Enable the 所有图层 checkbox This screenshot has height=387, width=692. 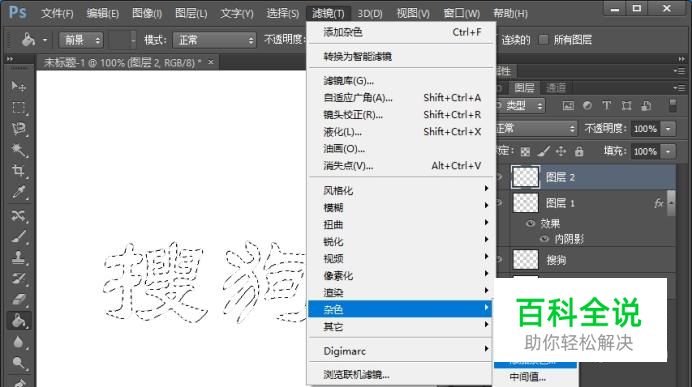(x=544, y=40)
